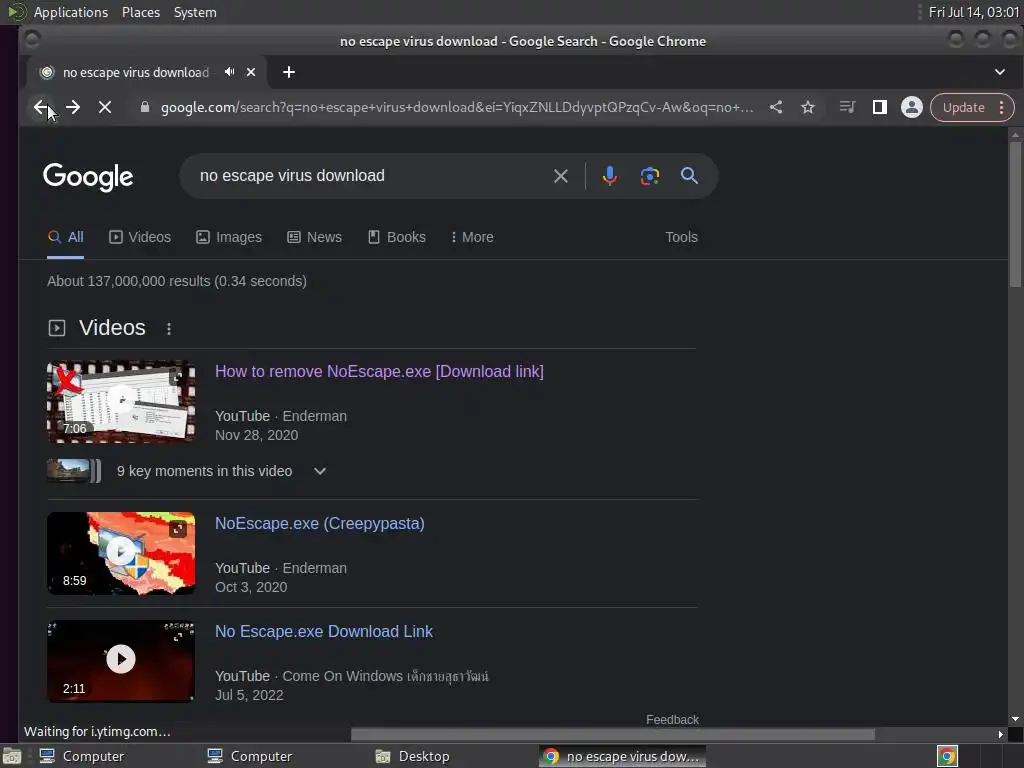
Task: Toggle the Chrome side panel
Action: [880, 107]
